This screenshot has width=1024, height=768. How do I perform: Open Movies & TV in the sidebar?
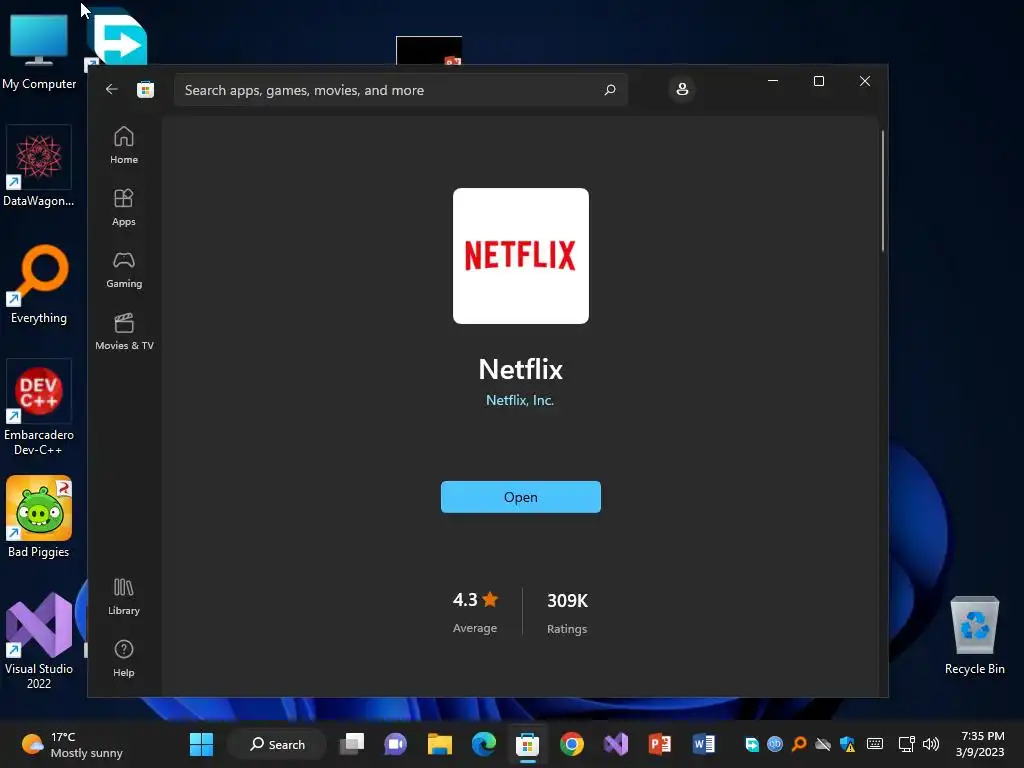click(124, 332)
